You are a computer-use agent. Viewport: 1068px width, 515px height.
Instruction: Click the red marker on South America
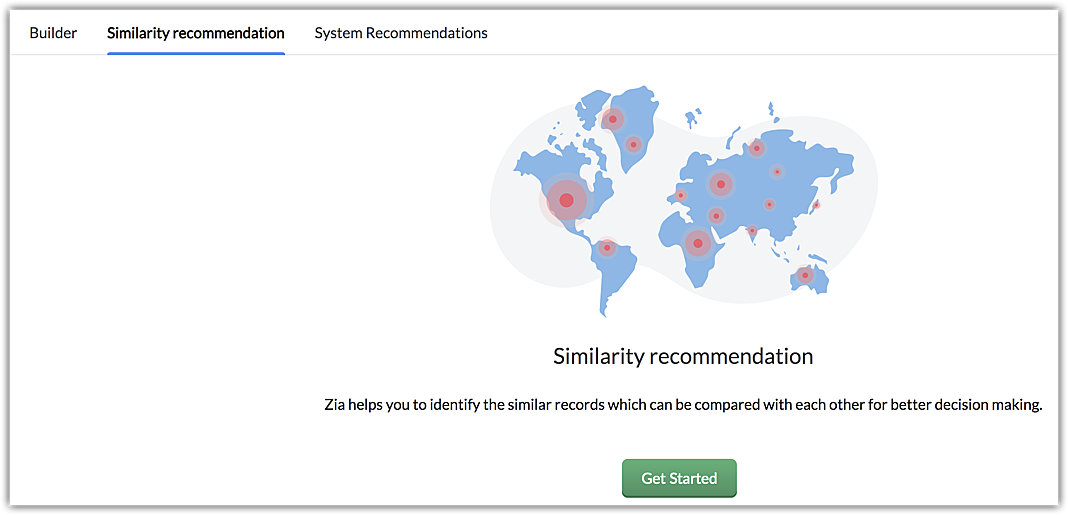(x=607, y=248)
